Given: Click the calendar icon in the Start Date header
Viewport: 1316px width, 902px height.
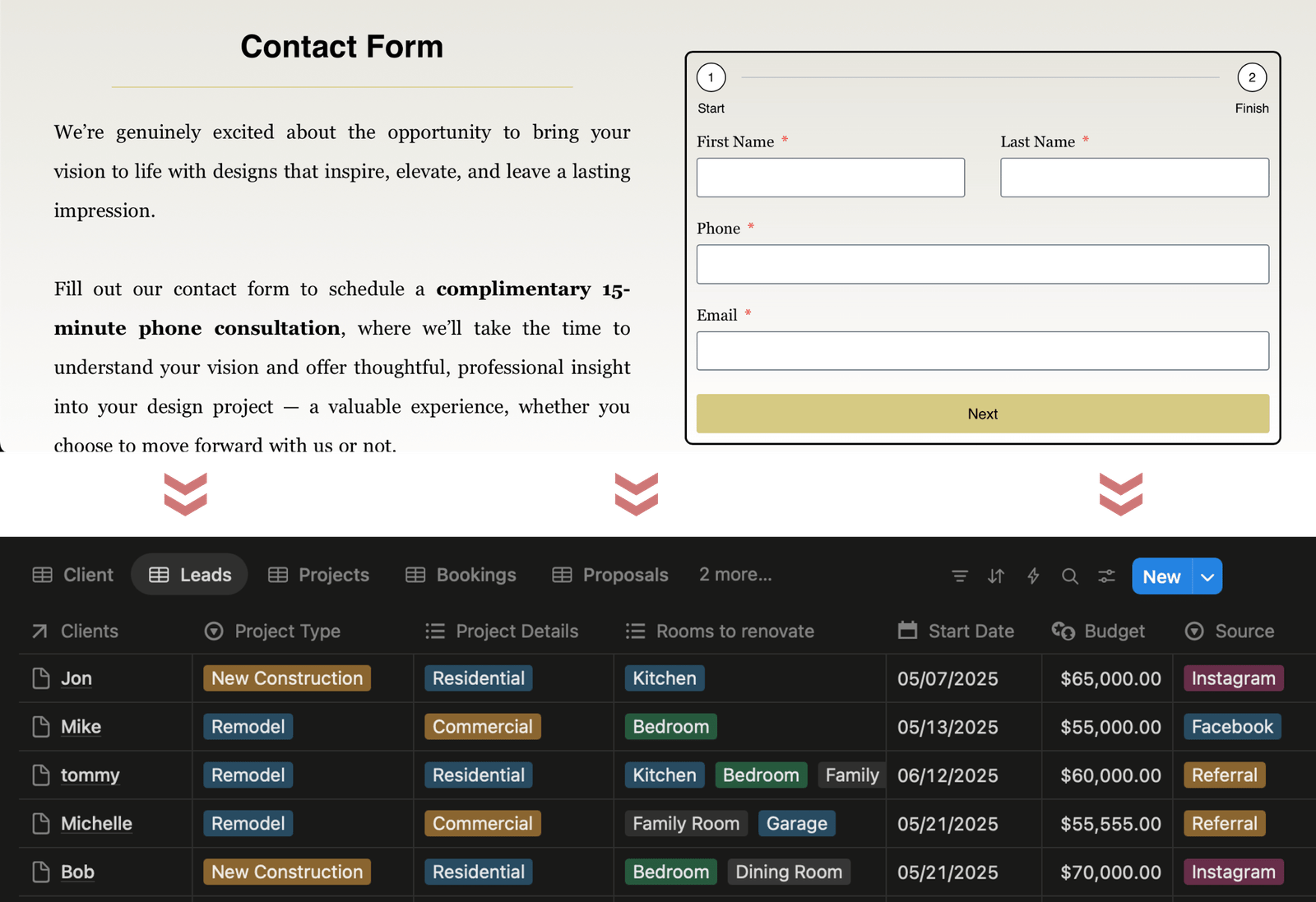Looking at the screenshot, I should coord(907,631).
